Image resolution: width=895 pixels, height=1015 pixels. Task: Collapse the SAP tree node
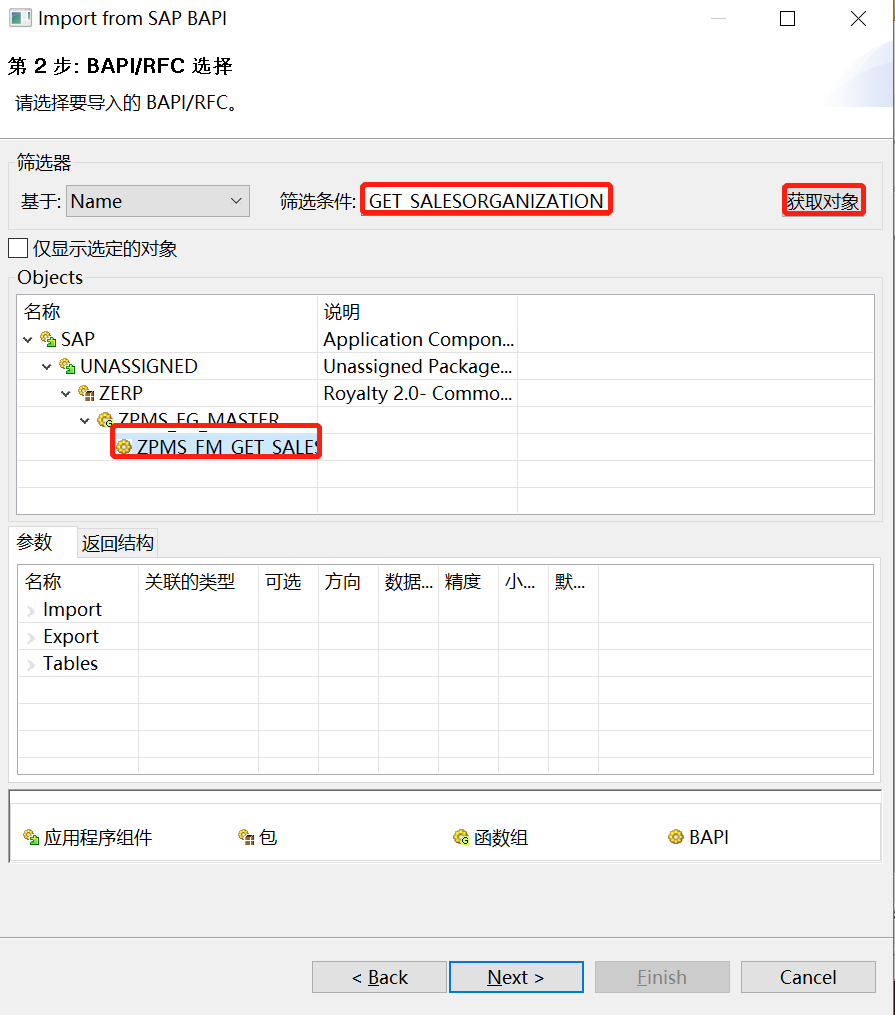coord(28,339)
